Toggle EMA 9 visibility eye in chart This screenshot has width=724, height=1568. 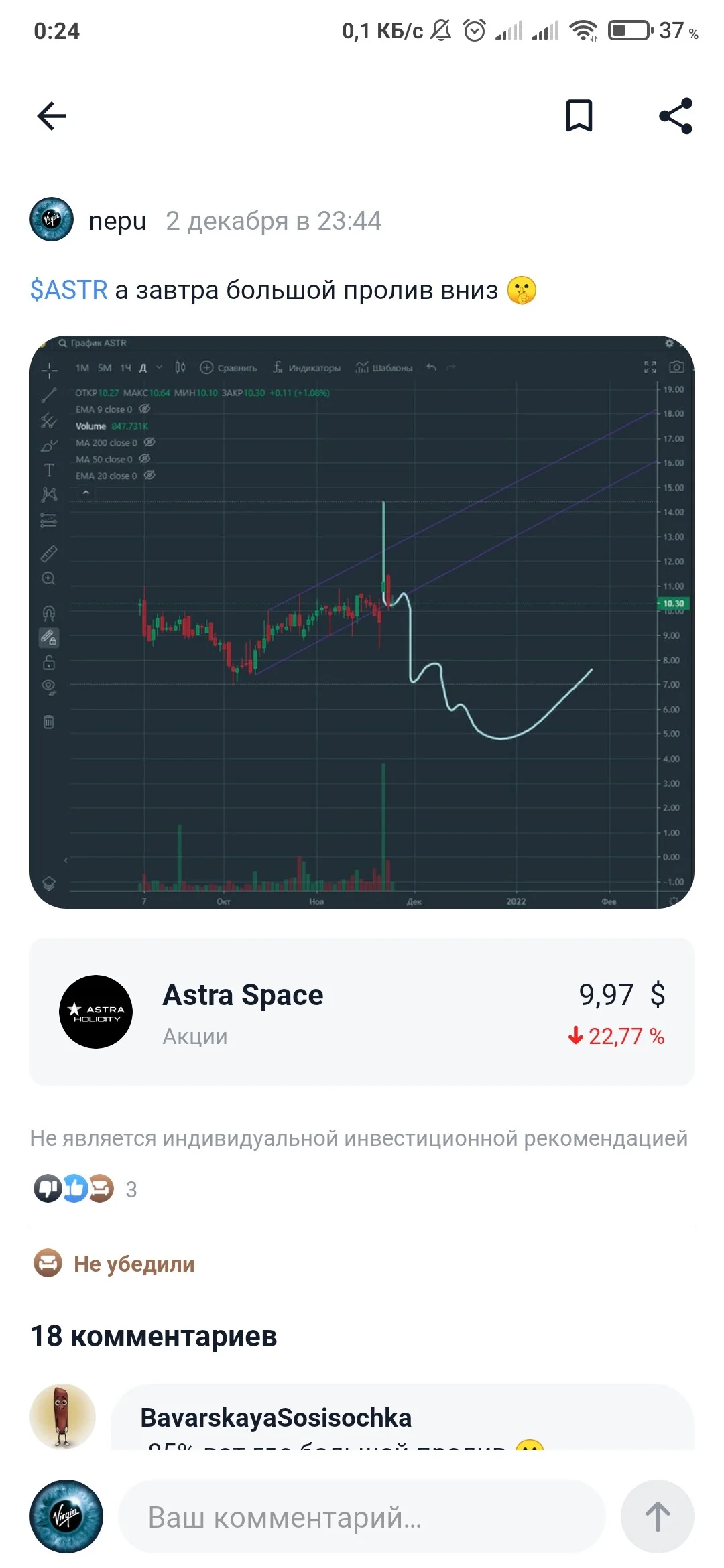pyautogui.click(x=144, y=409)
